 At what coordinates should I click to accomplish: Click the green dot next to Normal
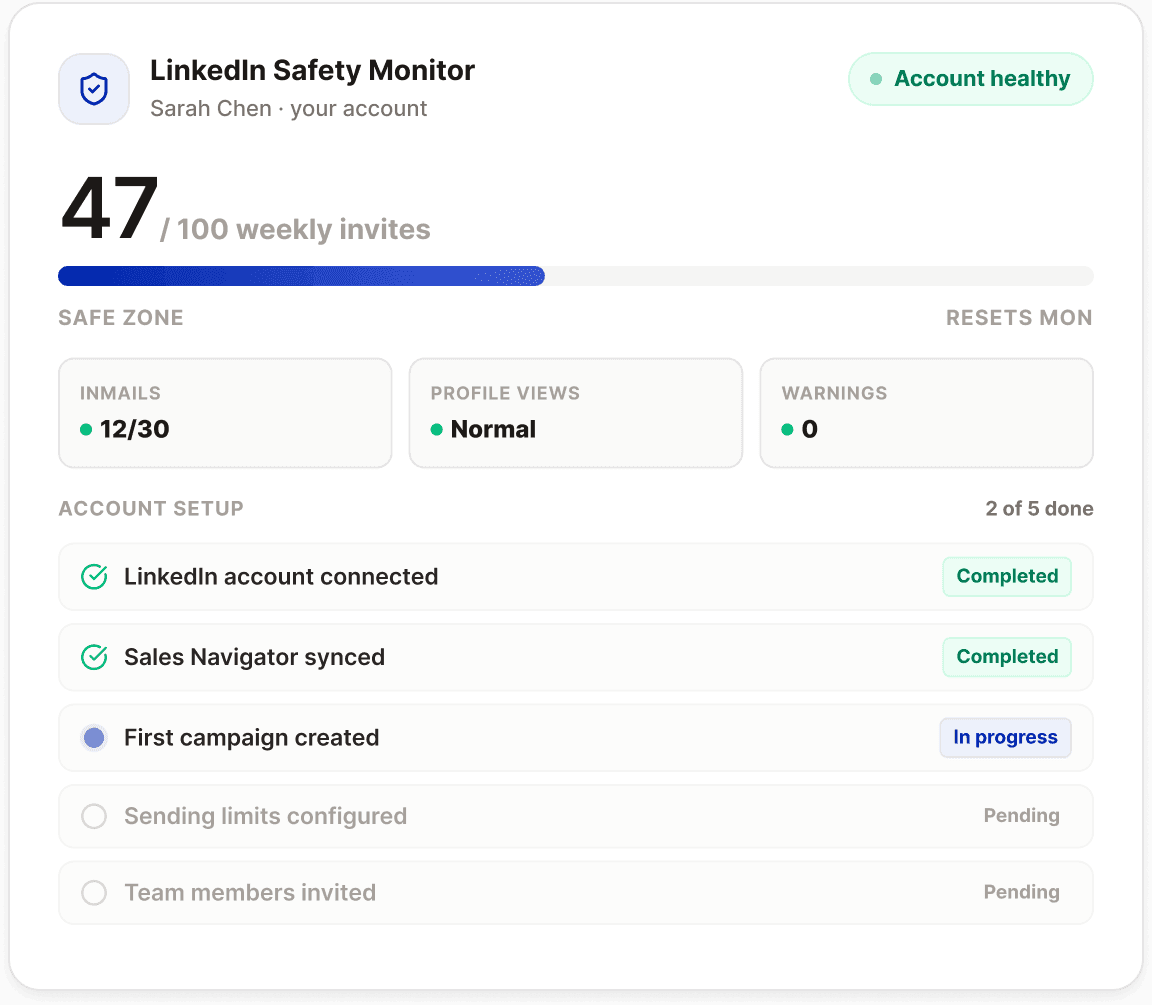[436, 430]
